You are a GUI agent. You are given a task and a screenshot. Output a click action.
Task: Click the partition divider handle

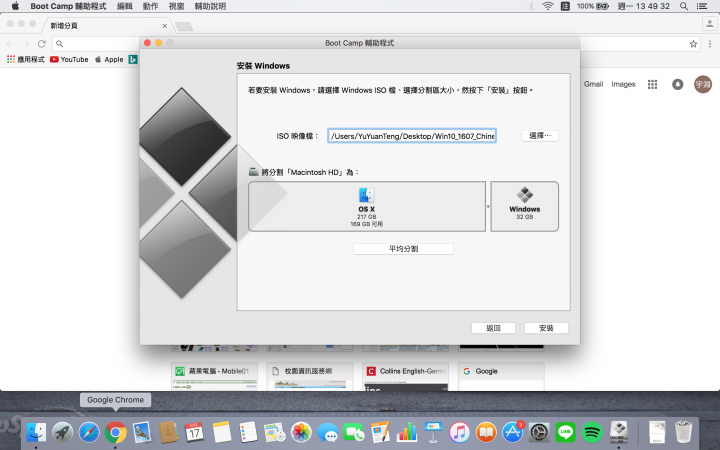click(488, 206)
